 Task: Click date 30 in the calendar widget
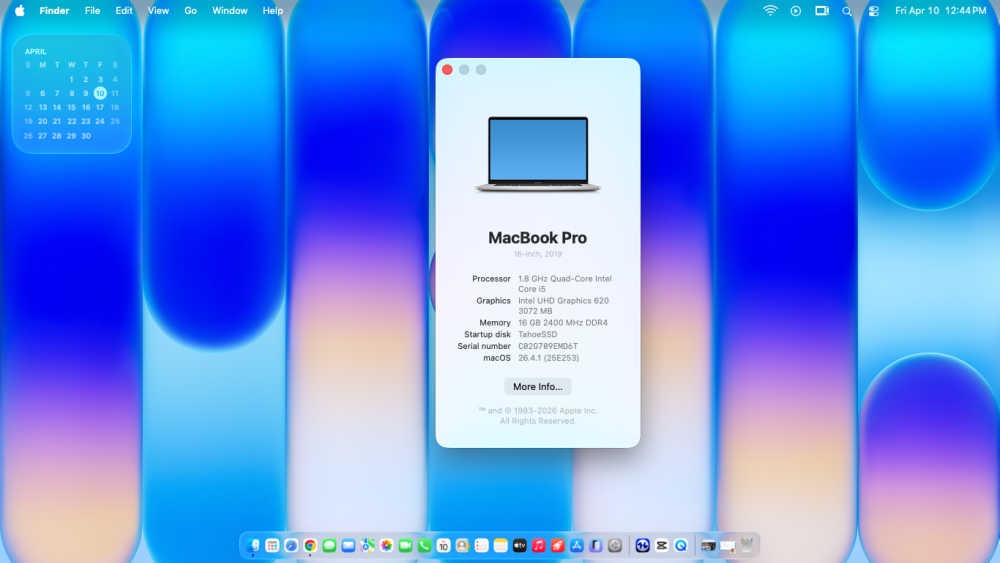pos(85,136)
